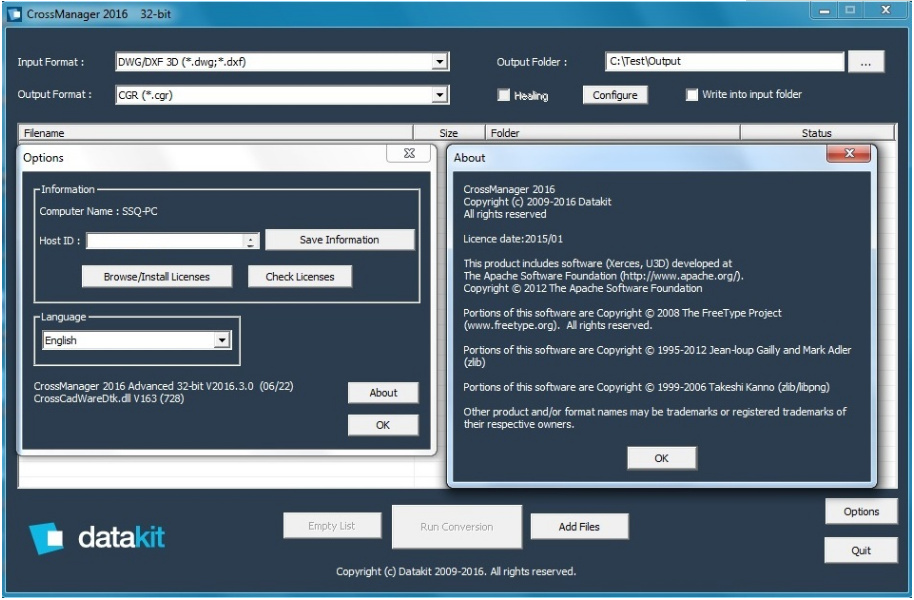Click Save Information button
The height and width of the screenshot is (600, 914).
coord(339,240)
